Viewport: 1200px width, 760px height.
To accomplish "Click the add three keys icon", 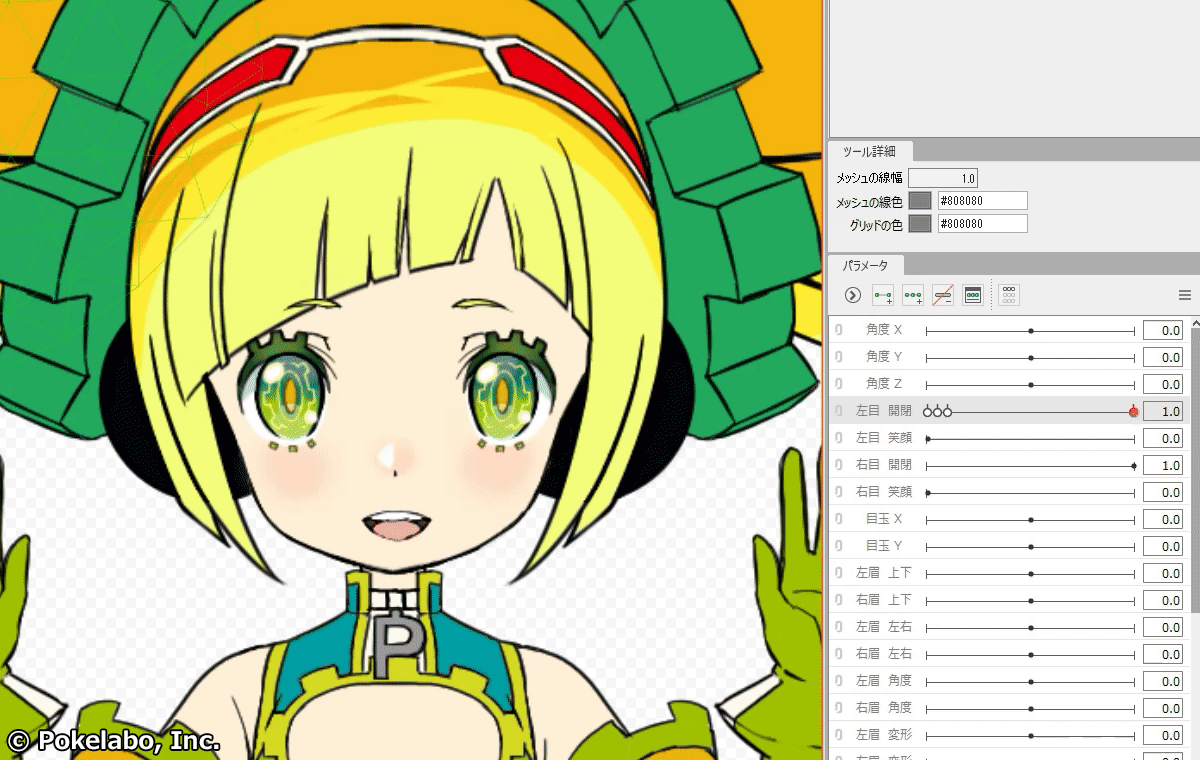I will (x=913, y=295).
